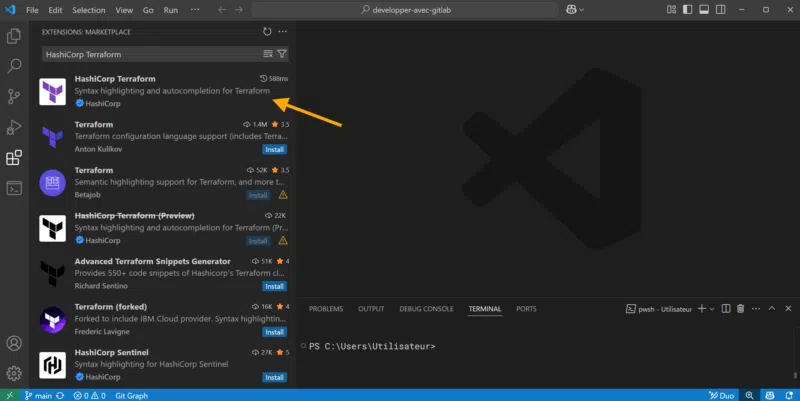Screen dimensions: 800x401
Task: Open the Manage gear icon
Action: pos(14,373)
